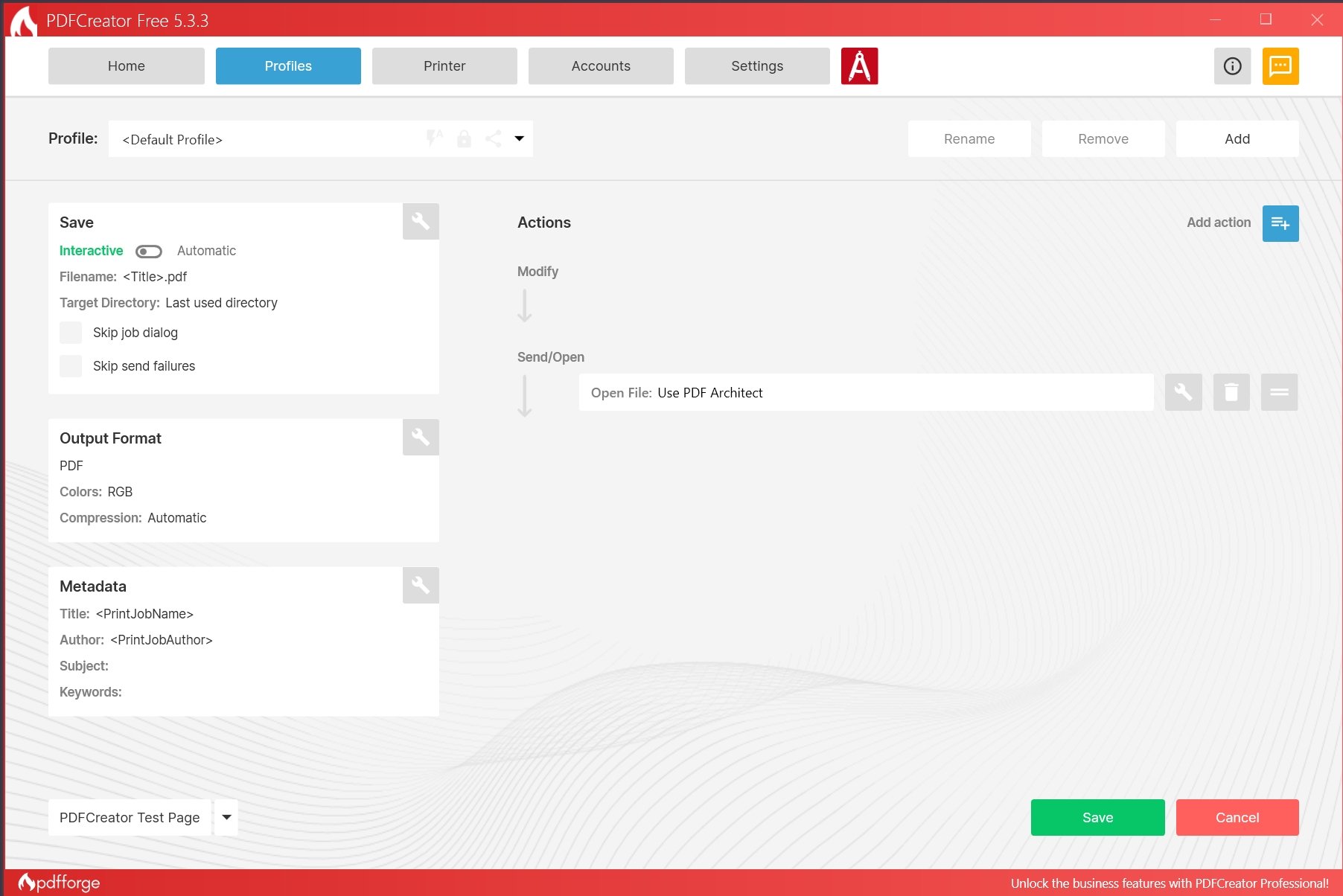This screenshot has height=896, width=1343.
Task: Click the PDFCreator Test Page button
Action: click(x=130, y=817)
